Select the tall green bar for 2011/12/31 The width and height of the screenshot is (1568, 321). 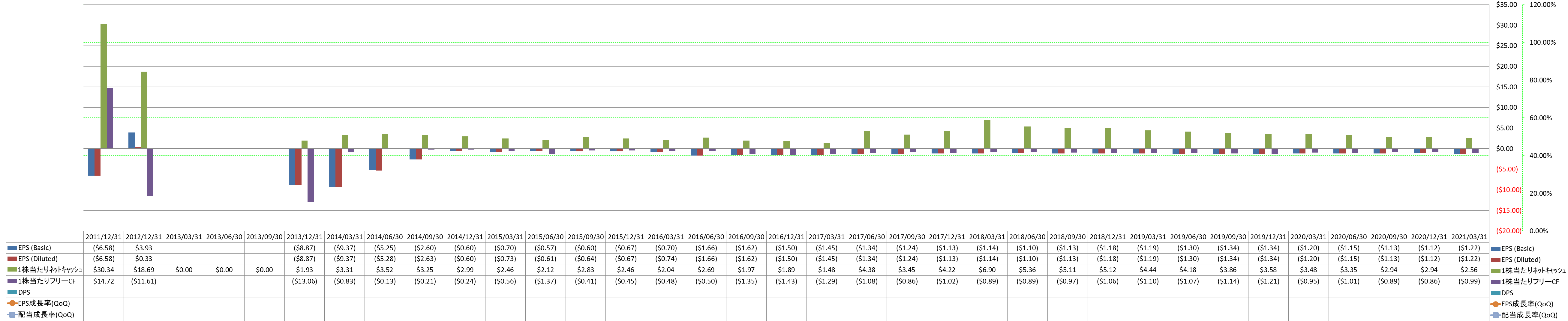104,86
